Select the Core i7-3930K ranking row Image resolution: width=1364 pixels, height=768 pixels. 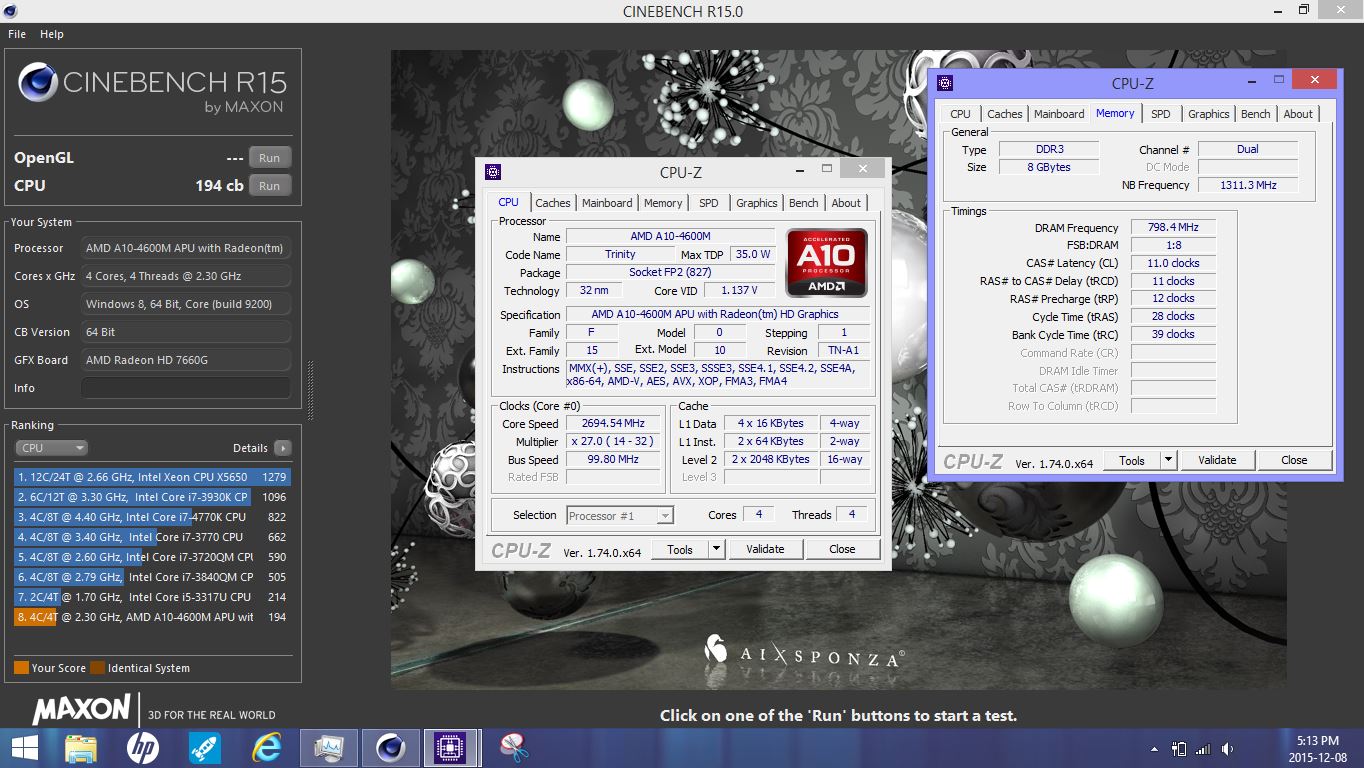point(152,497)
